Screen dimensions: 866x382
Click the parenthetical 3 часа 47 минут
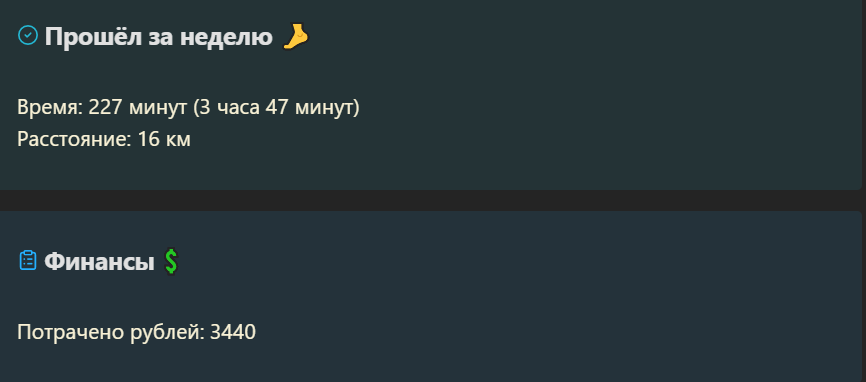(276, 107)
